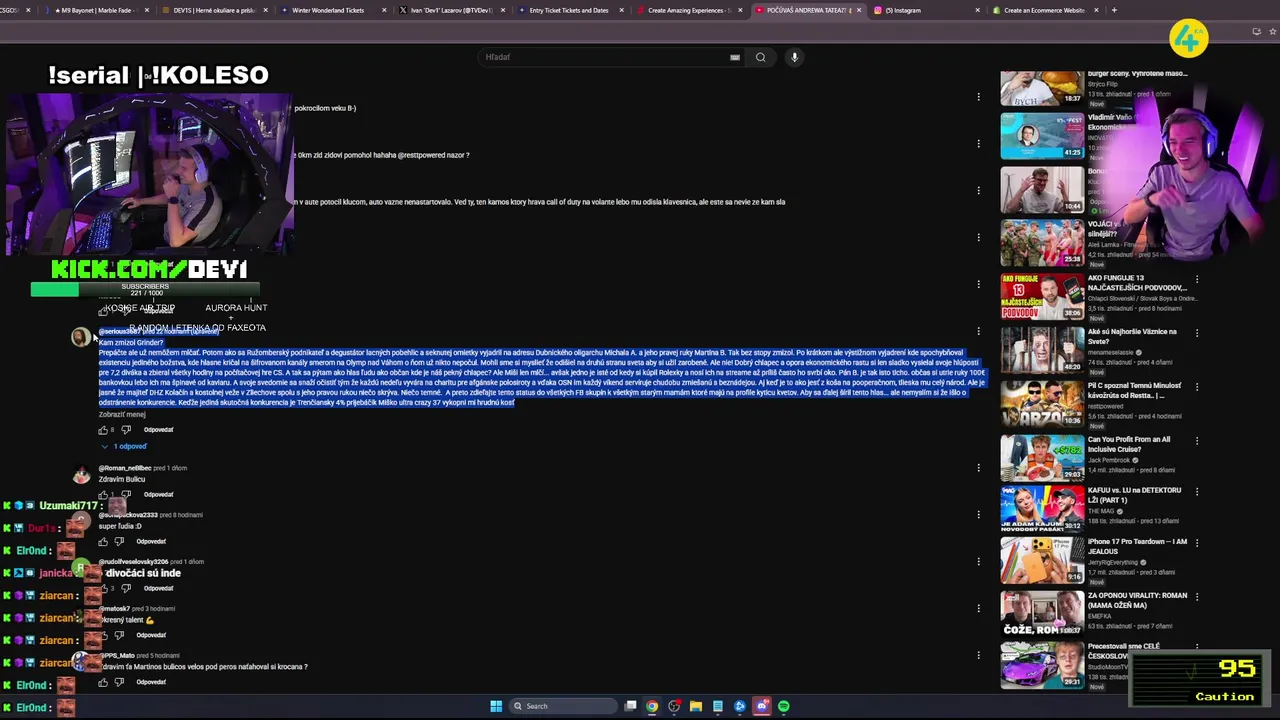
Task: Open more options for 'Kam zmizol Grinder?' comment
Action: [978, 331]
